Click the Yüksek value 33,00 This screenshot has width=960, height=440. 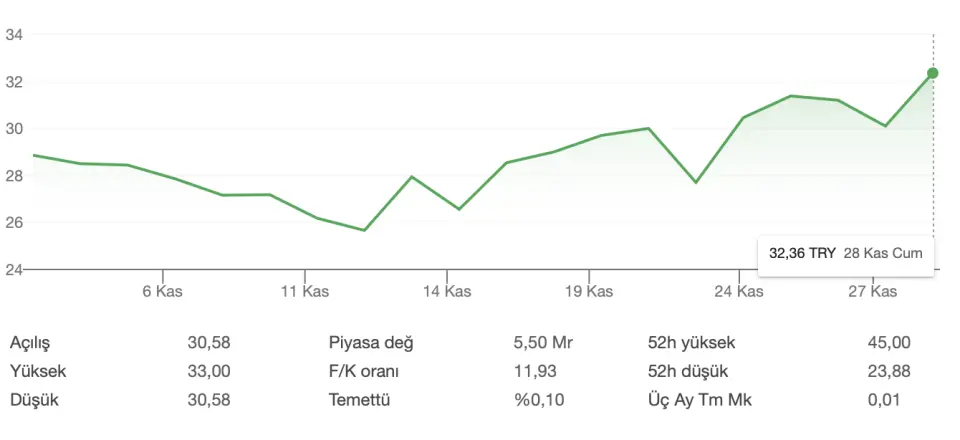pyautogui.click(x=209, y=372)
